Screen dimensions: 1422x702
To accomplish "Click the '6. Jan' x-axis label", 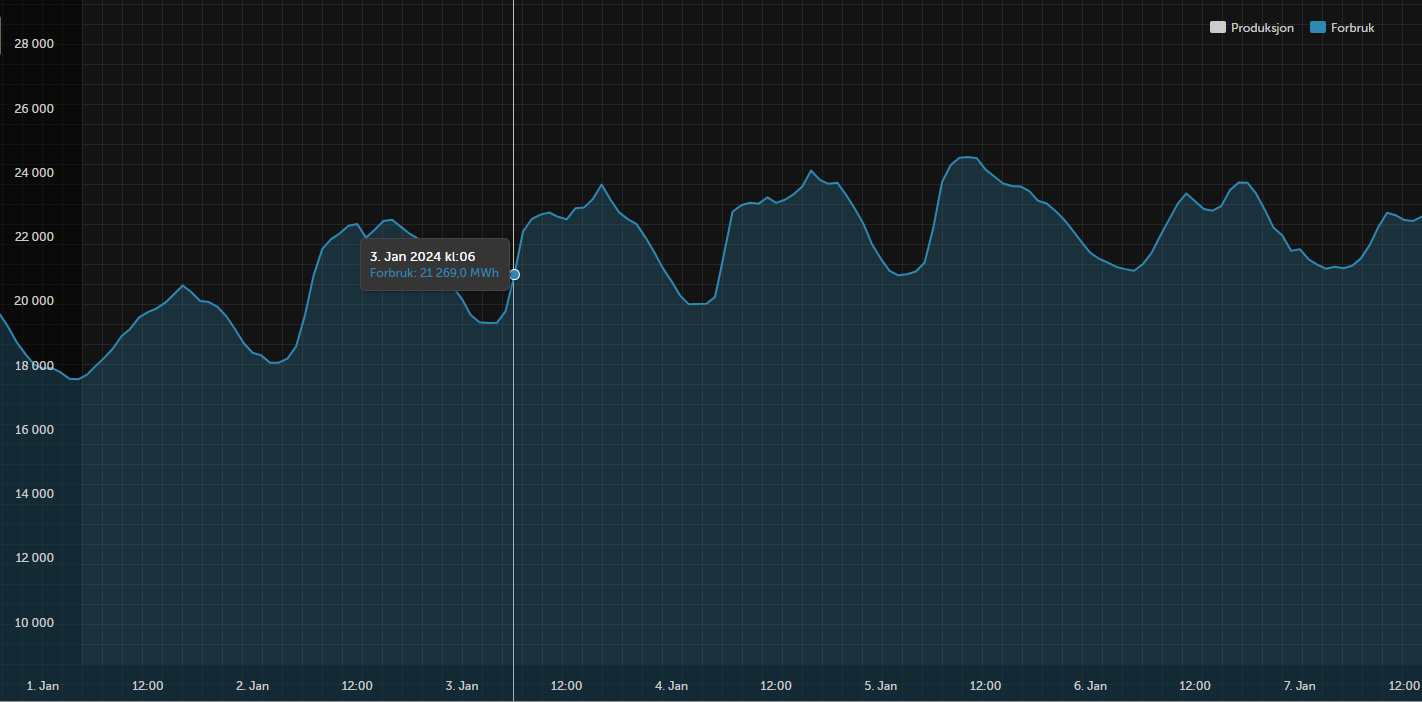I will point(1090,686).
